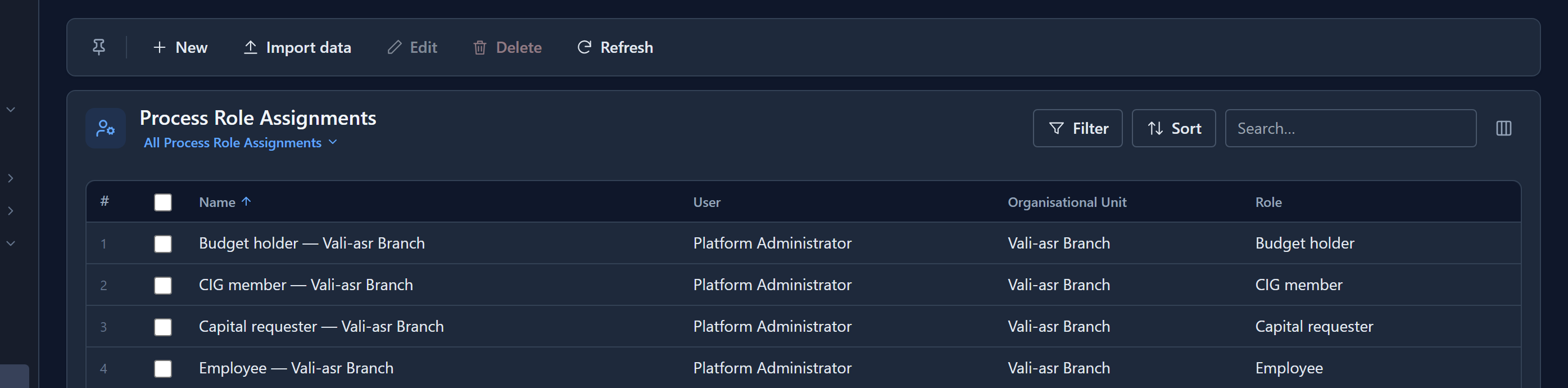Click Platform Administrator in Budget holder row
The height and width of the screenshot is (388, 1568).
click(x=772, y=243)
